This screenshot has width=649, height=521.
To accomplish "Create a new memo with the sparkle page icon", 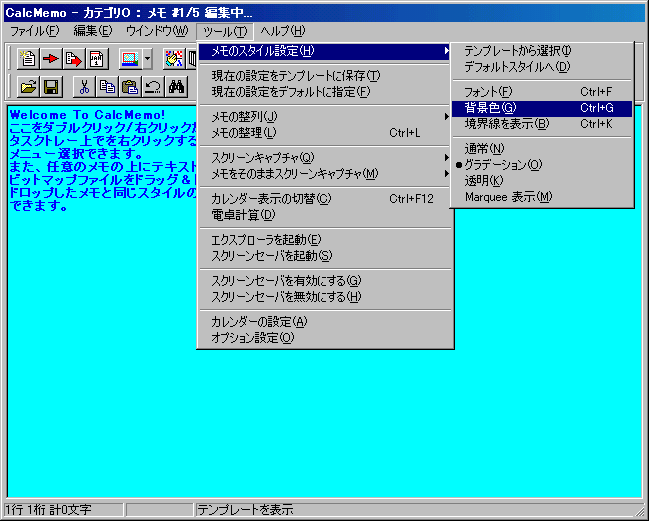I will pos(29,59).
